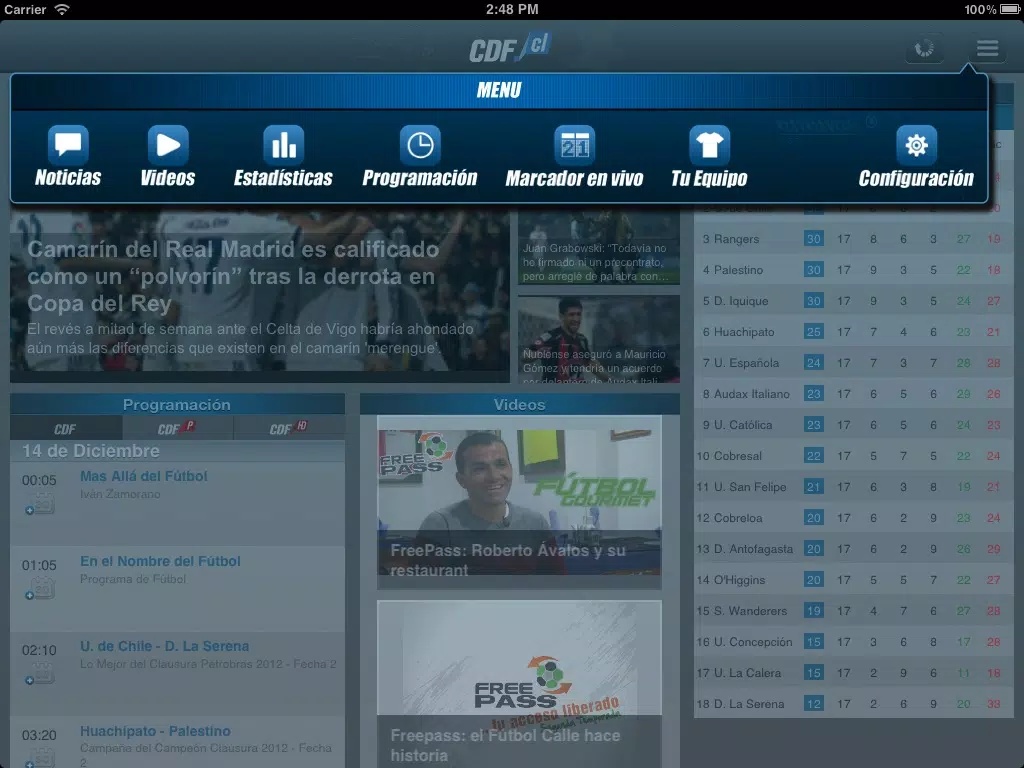1024x768 pixels.
Task: Add reminder for 02:10 U. de Chile match
Action: tap(39, 675)
